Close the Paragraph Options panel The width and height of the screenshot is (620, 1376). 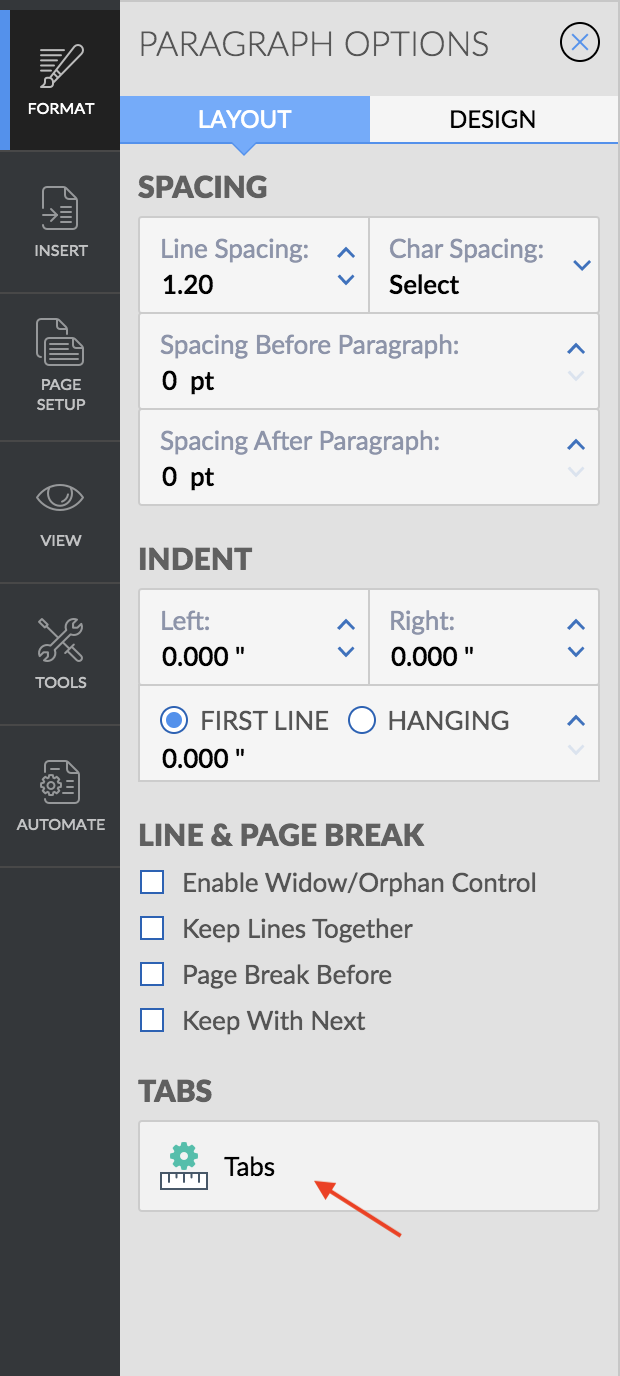580,42
